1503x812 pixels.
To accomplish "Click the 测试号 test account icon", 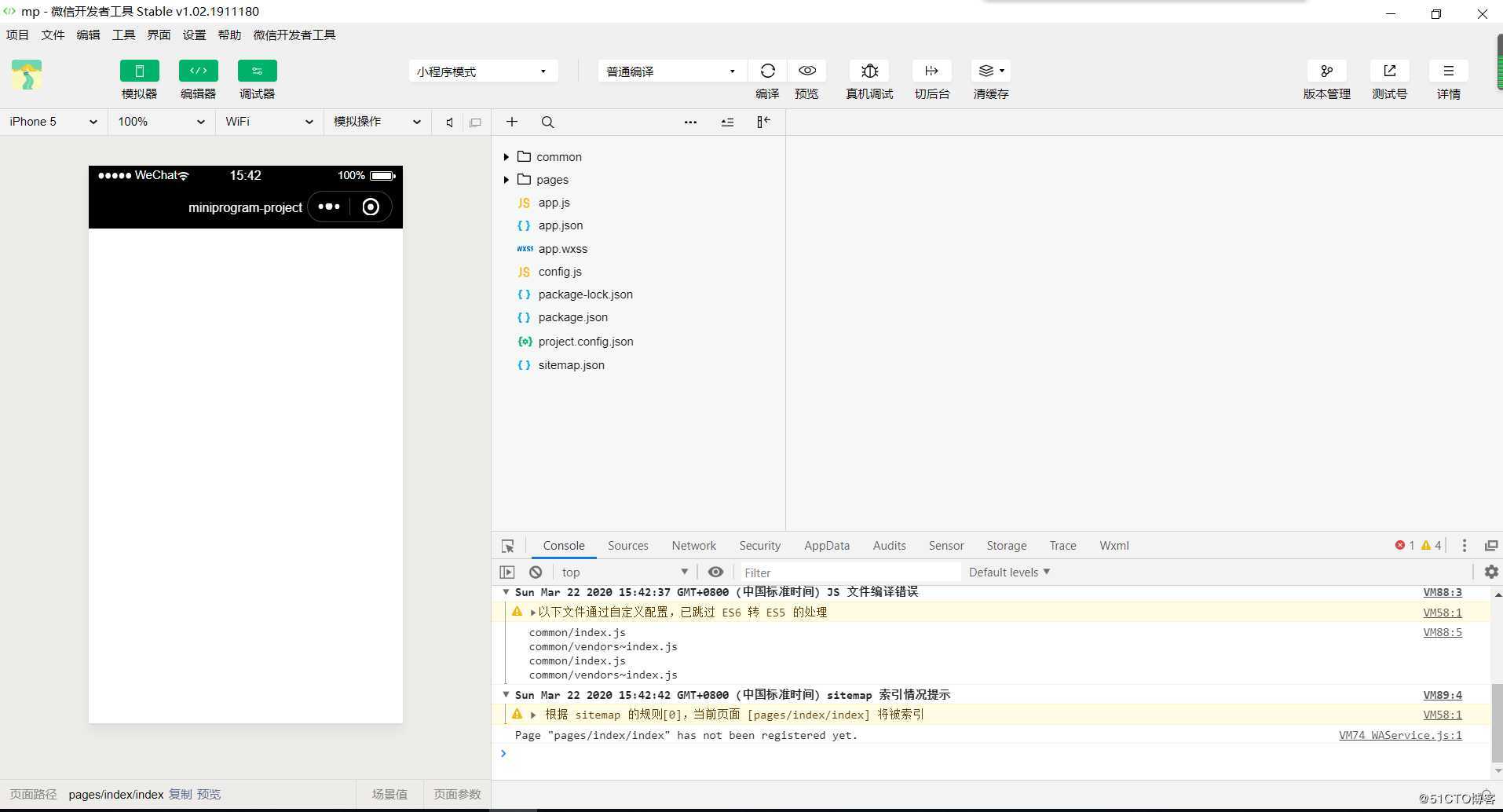I will (1389, 71).
